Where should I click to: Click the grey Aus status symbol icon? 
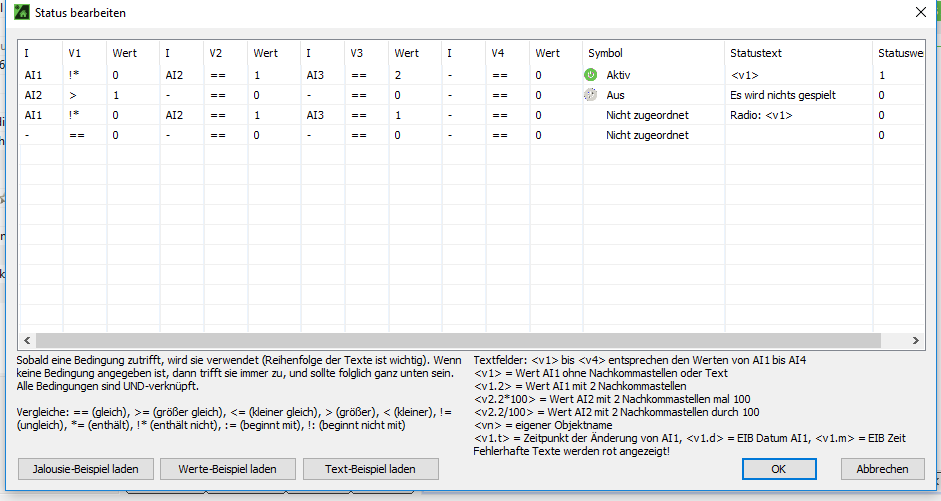point(591,95)
